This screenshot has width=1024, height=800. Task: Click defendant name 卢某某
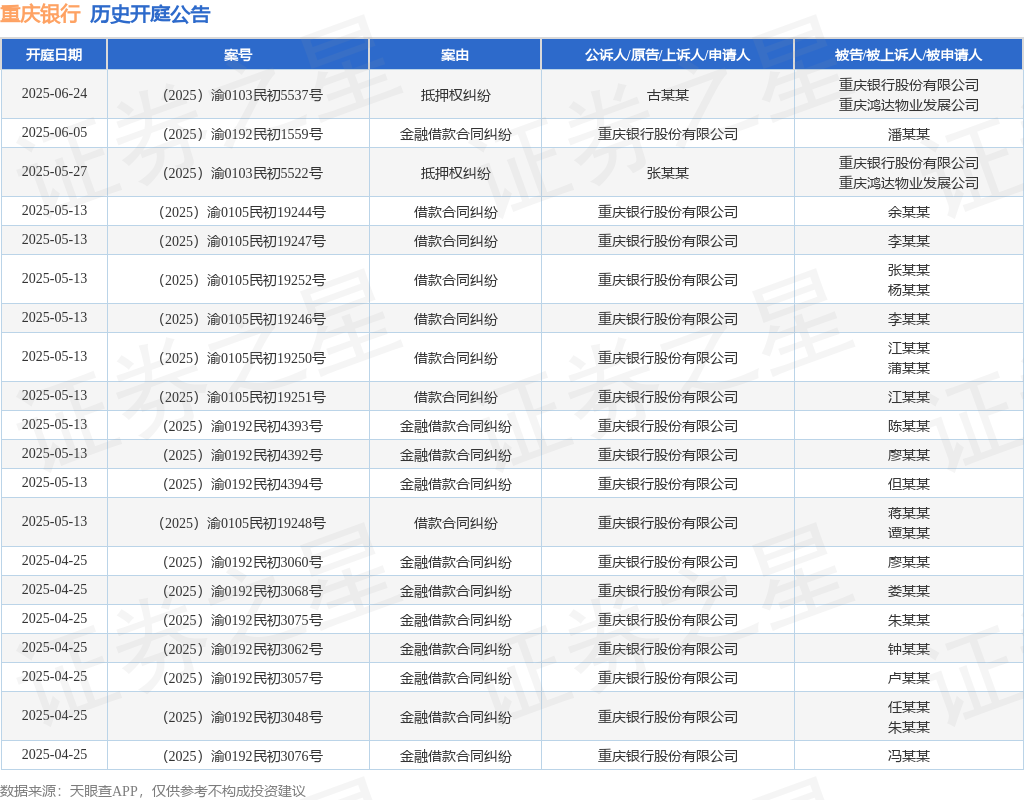[908, 679]
